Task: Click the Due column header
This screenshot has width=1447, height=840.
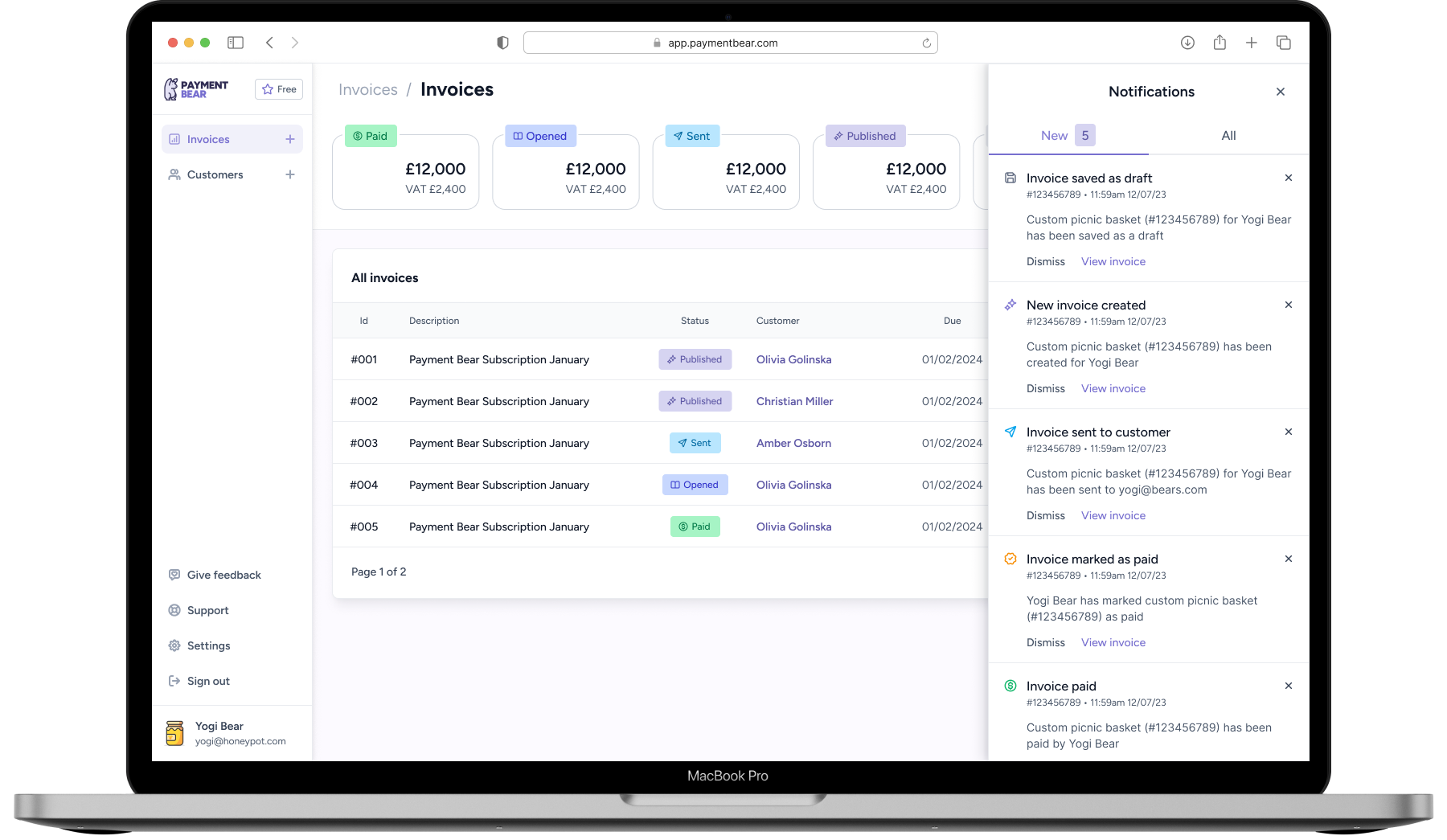Action: 952,321
